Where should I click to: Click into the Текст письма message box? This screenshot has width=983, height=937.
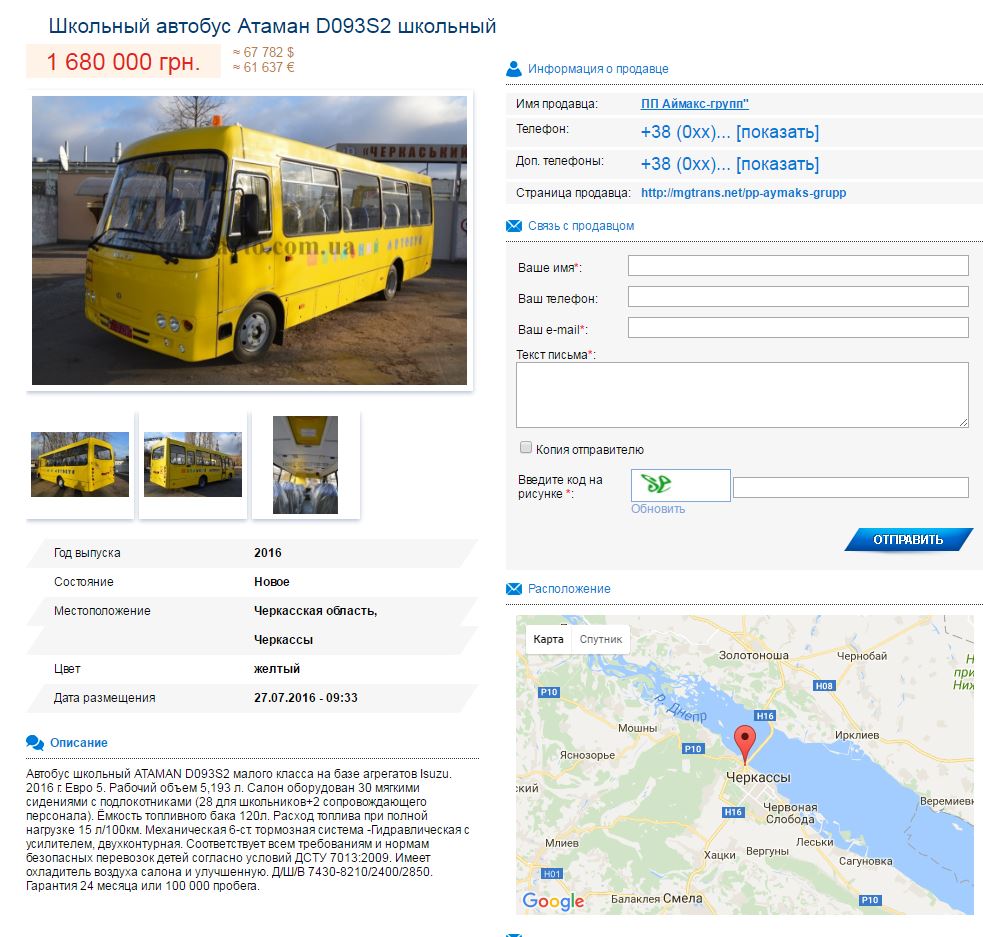click(x=742, y=394)
